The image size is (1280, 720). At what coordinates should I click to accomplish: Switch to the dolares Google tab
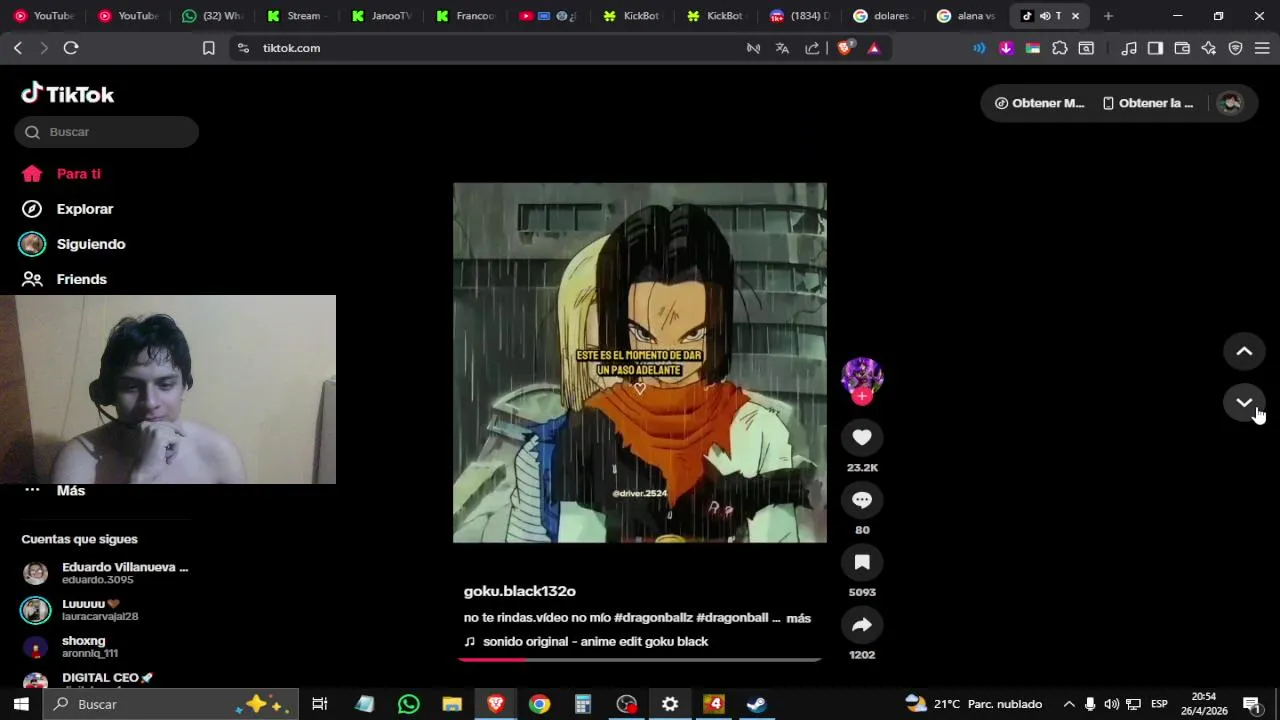coord(885,16)
